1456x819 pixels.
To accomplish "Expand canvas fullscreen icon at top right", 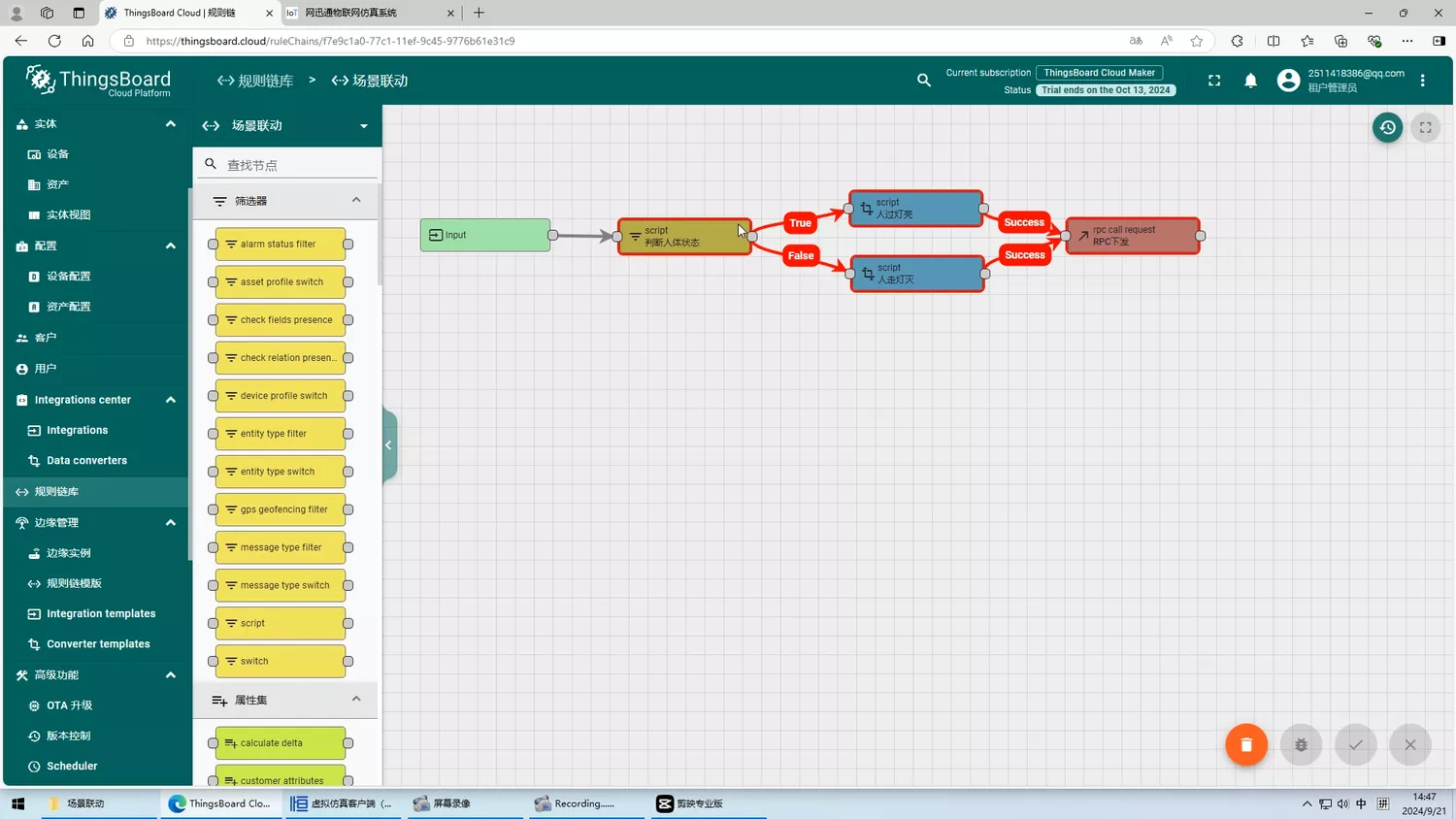I will click(x=1425, y=127).
